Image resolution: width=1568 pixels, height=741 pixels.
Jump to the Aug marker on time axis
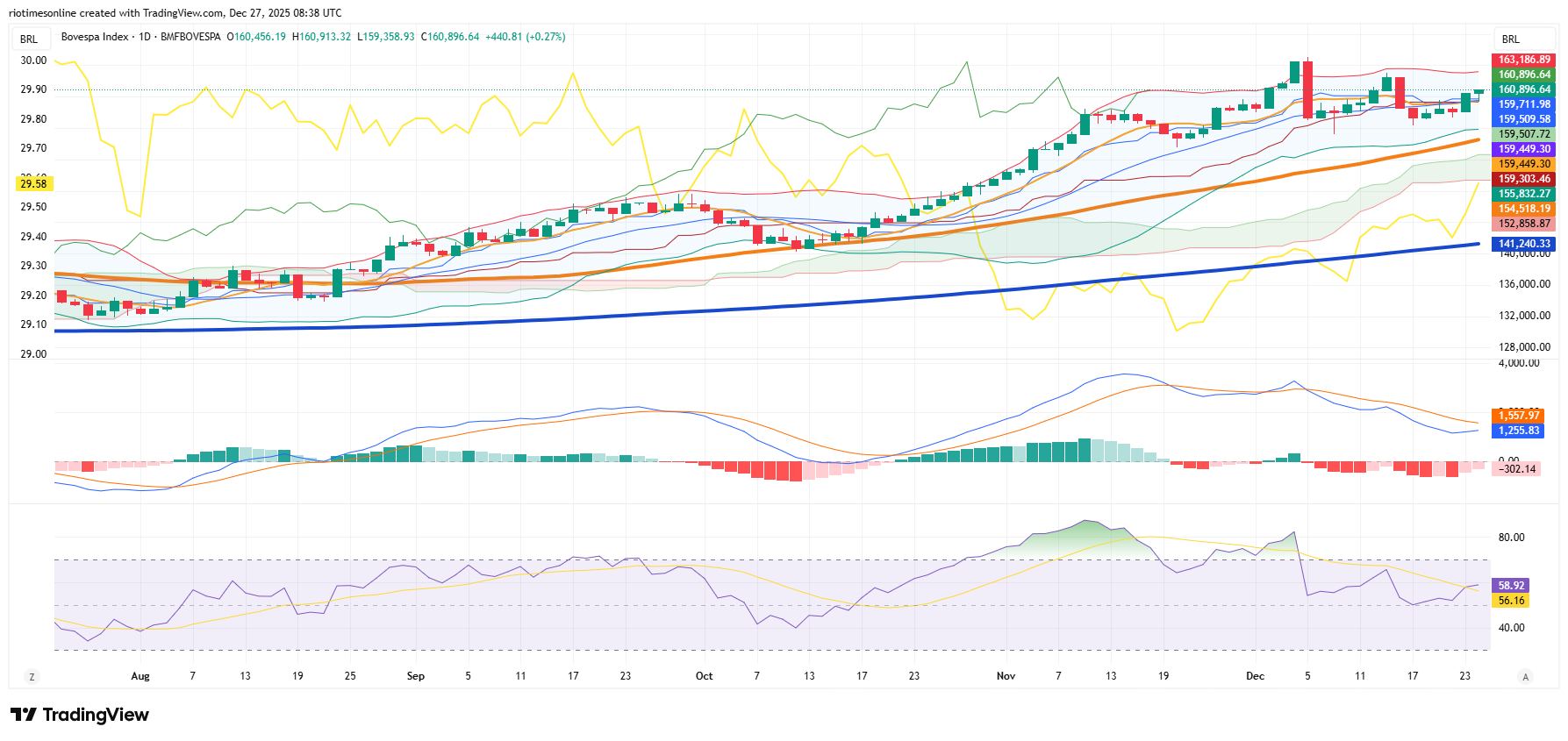coord(140,676)
